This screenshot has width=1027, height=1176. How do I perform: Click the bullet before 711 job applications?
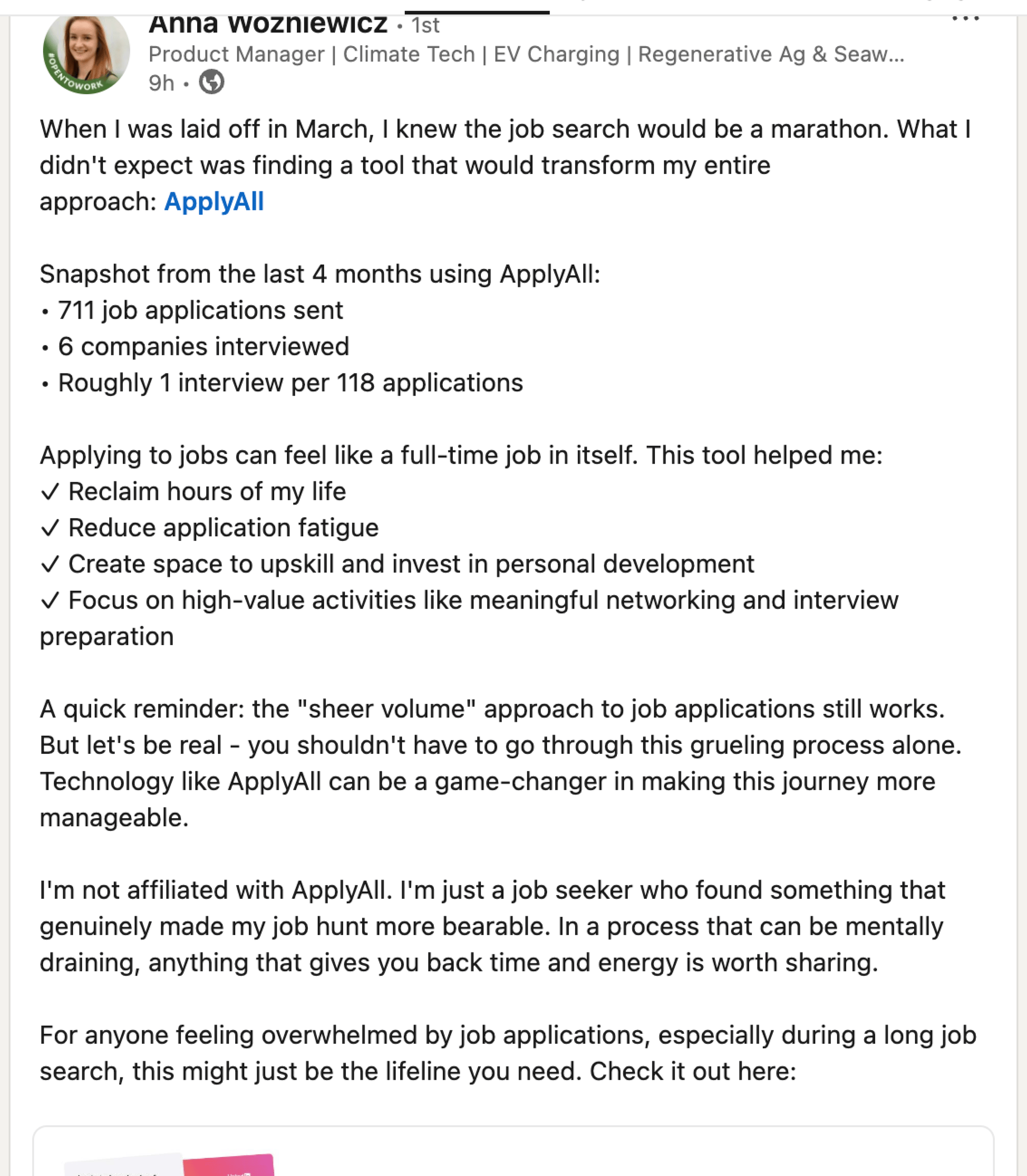point(45,312)
